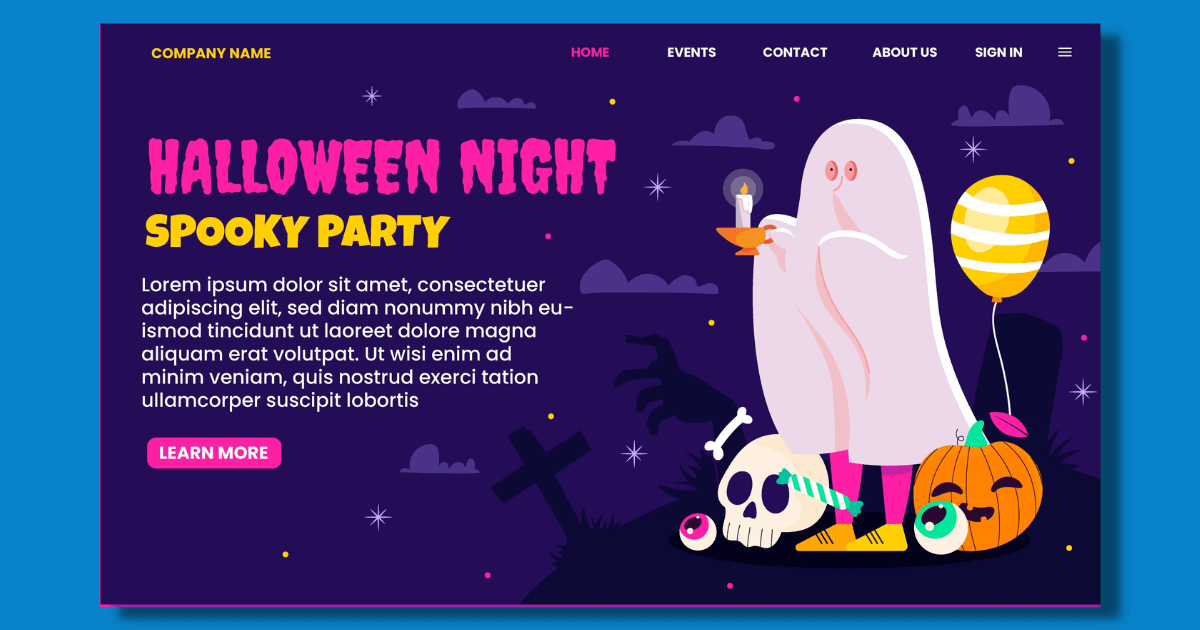Click the SIGN IN link
The width and height of the screenshot is (1200, 630).
click(x=999, y=52)
